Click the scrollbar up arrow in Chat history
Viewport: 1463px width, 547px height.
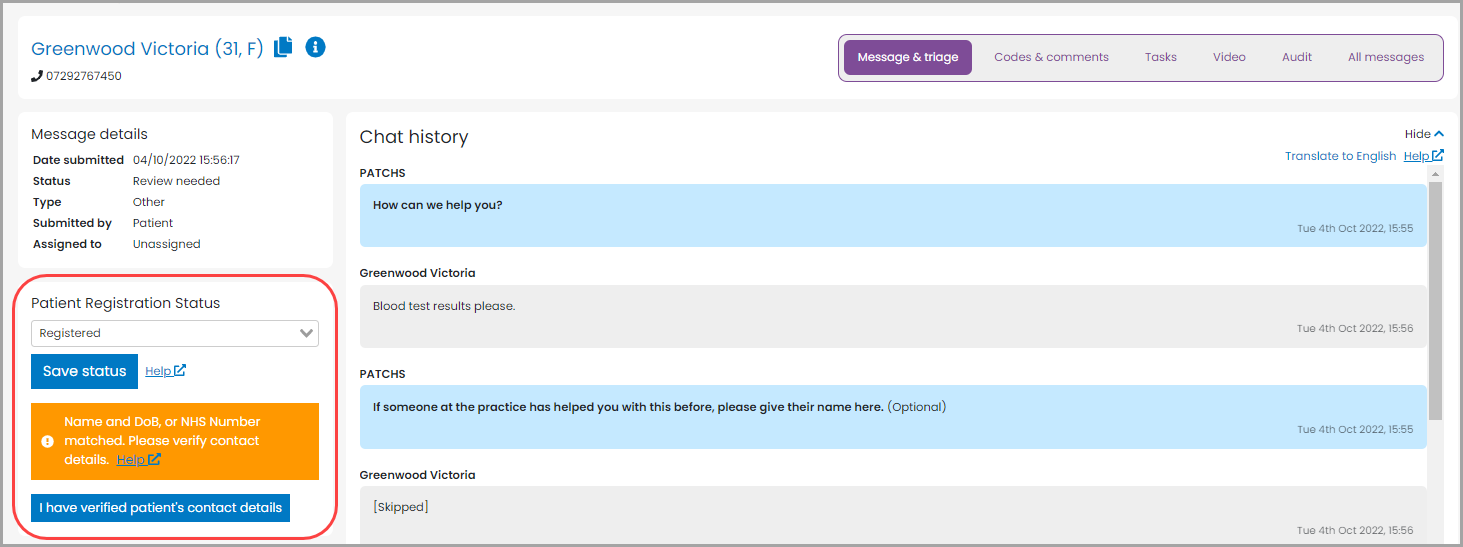(x=1435, y=175)
